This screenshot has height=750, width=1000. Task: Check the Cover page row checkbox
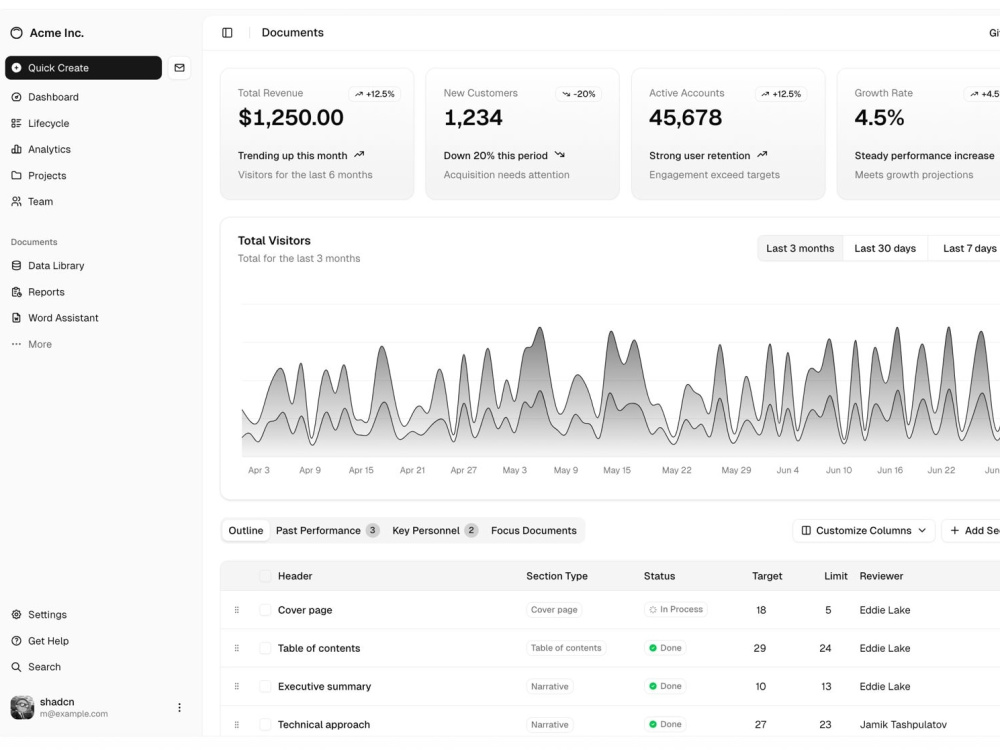coord(265,610)
